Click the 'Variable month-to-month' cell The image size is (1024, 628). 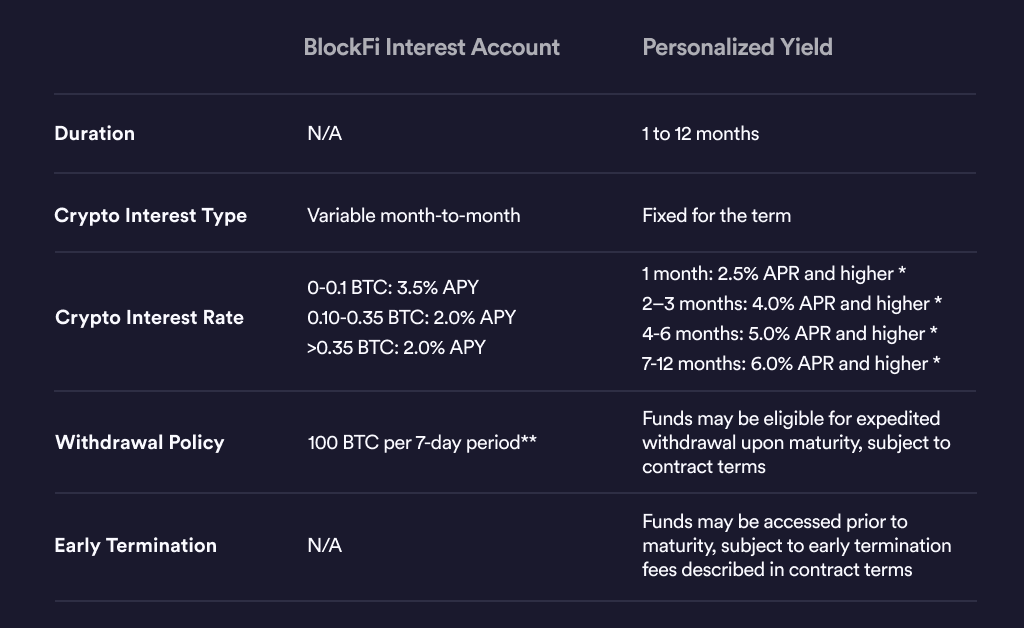(413, 215)
